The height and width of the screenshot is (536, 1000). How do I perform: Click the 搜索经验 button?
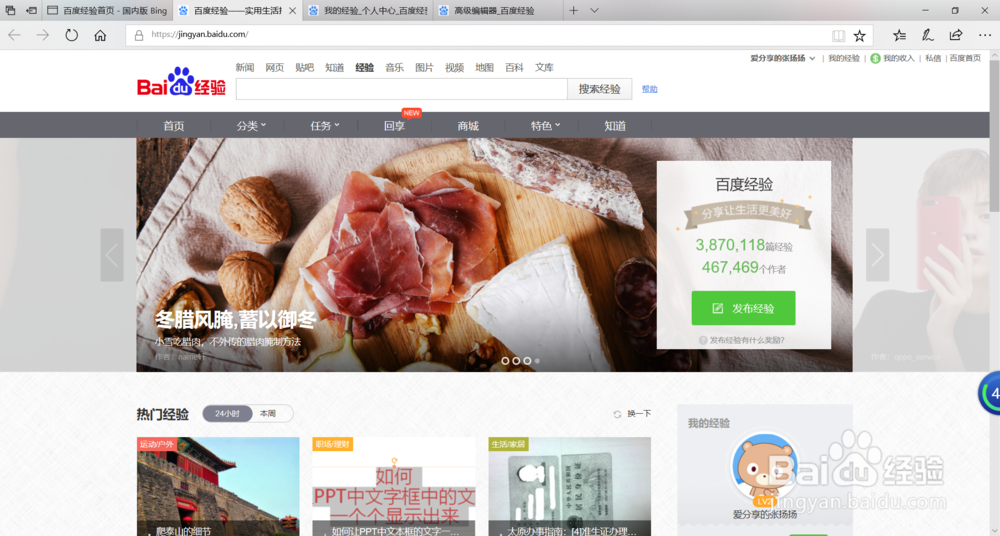[x=599, y=89]
